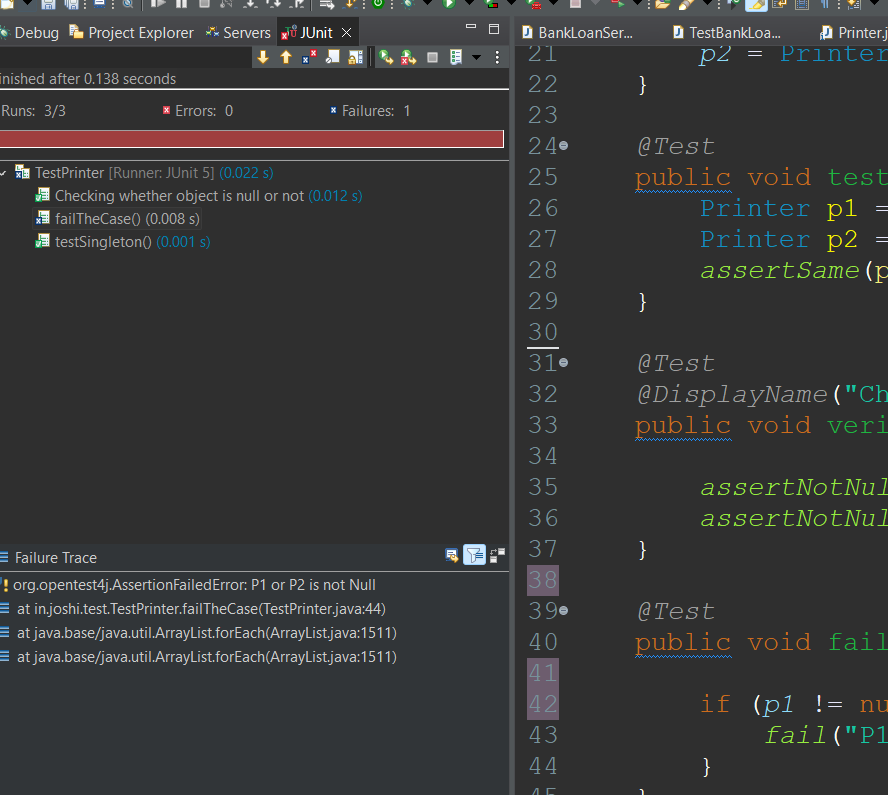This screenshot has height=795, width=888.
Task: Click the Errors: 0 counter
Action: point(198,111)
